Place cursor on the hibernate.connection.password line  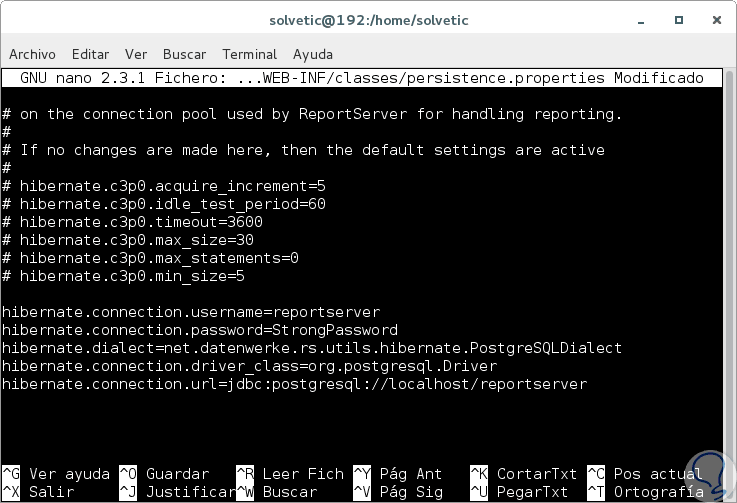pyautogui.click(x=200, y=330)
